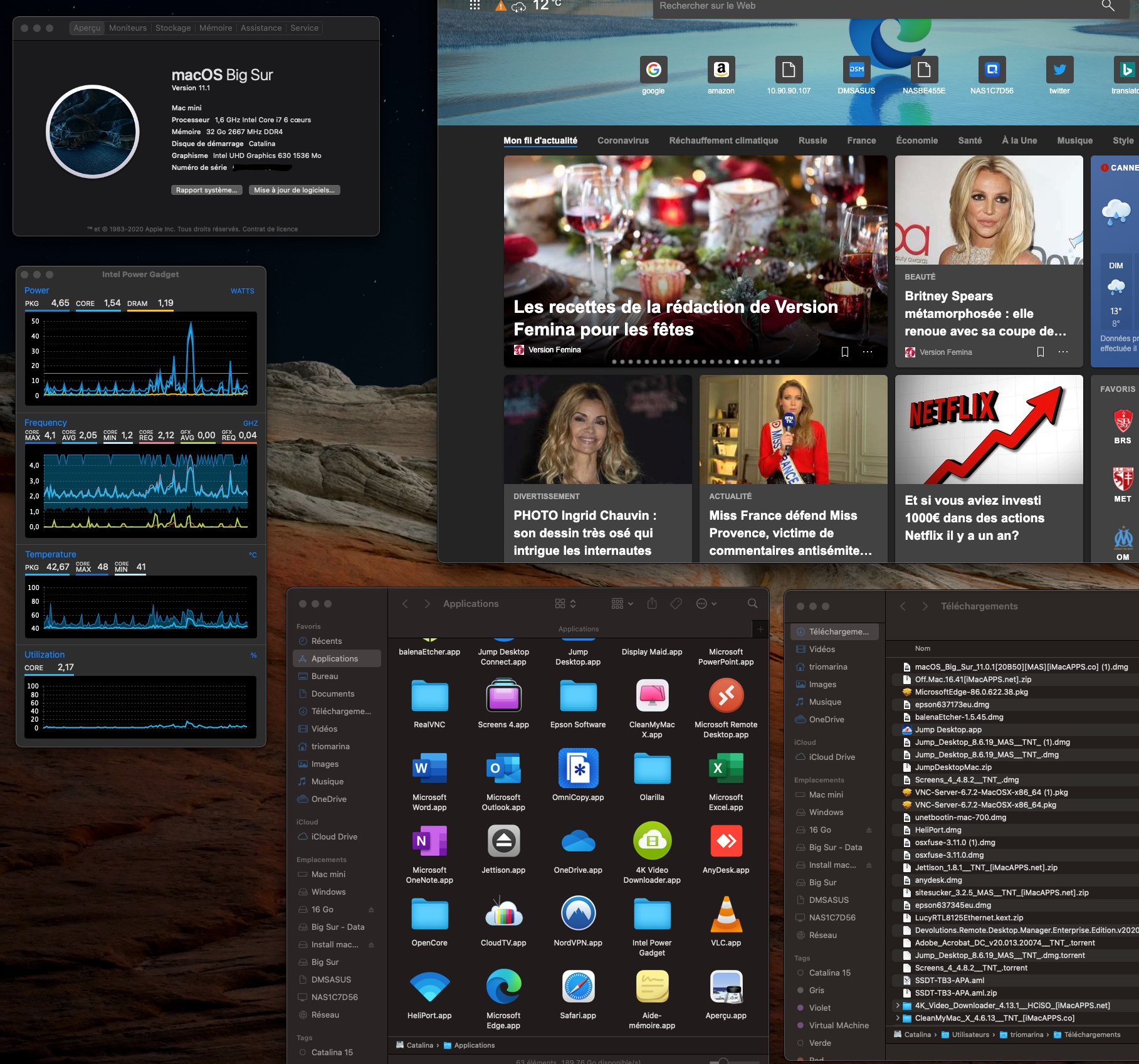
Task: Open the Contrat de licence link
Action: [x=270, y=229]
